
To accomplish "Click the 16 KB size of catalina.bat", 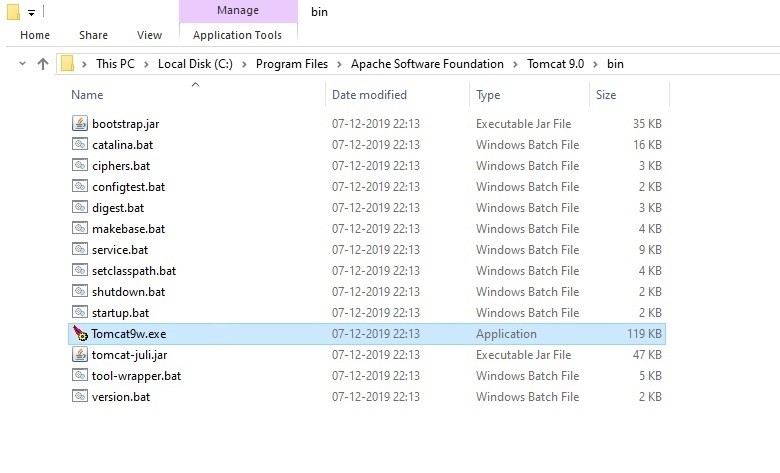I will [x=647, y=145].
